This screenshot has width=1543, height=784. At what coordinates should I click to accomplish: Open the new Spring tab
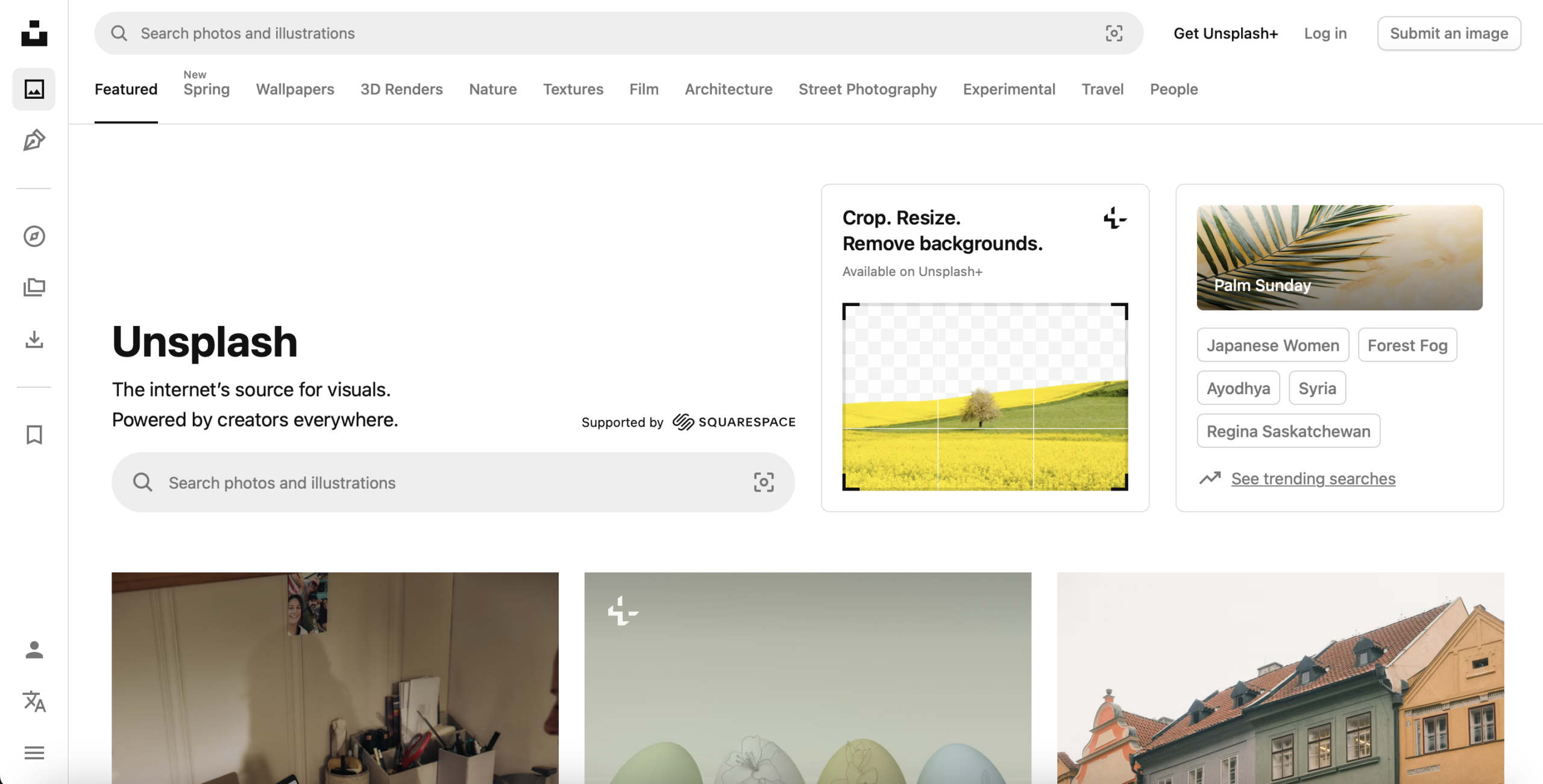point(206,89)
